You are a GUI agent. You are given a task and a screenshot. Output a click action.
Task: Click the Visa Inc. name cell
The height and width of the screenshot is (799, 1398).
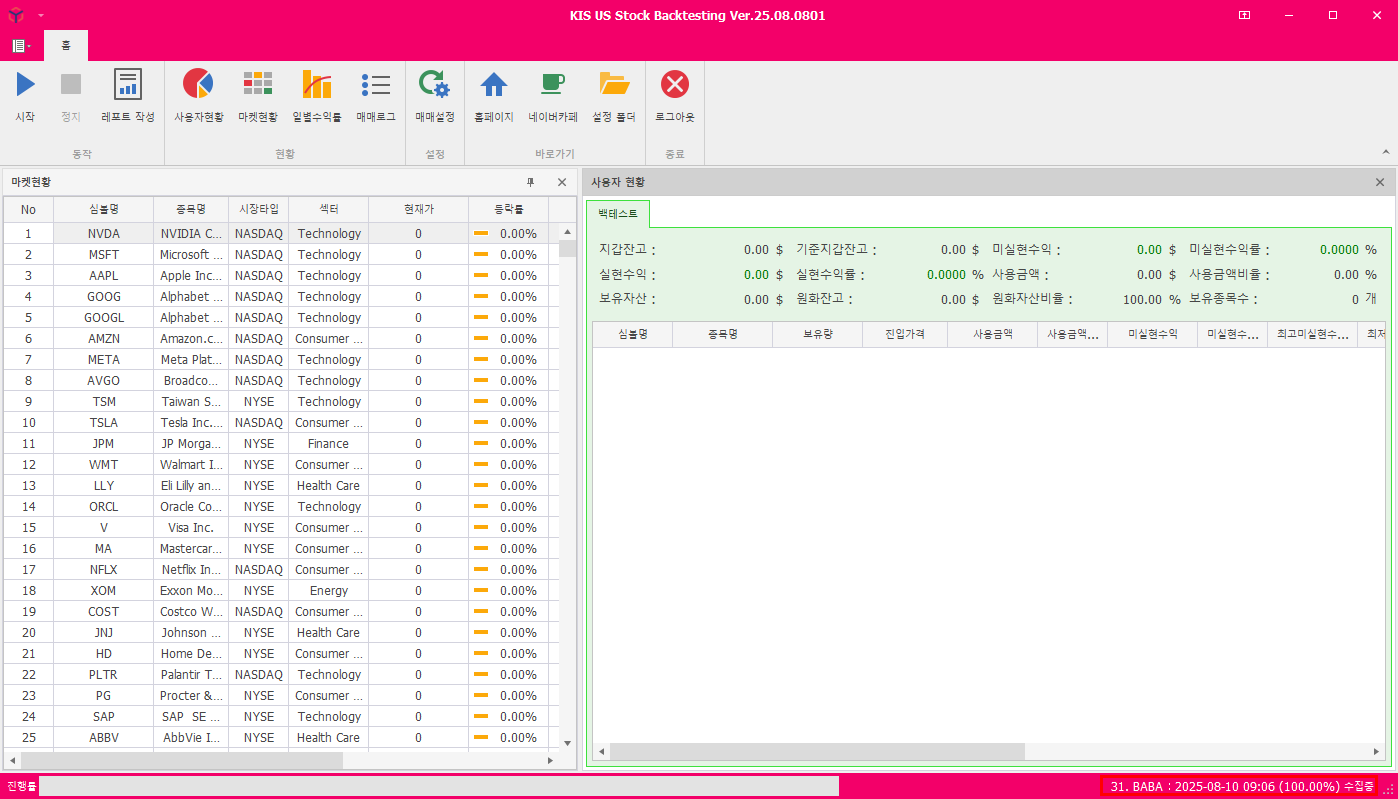tap(191, 527)
